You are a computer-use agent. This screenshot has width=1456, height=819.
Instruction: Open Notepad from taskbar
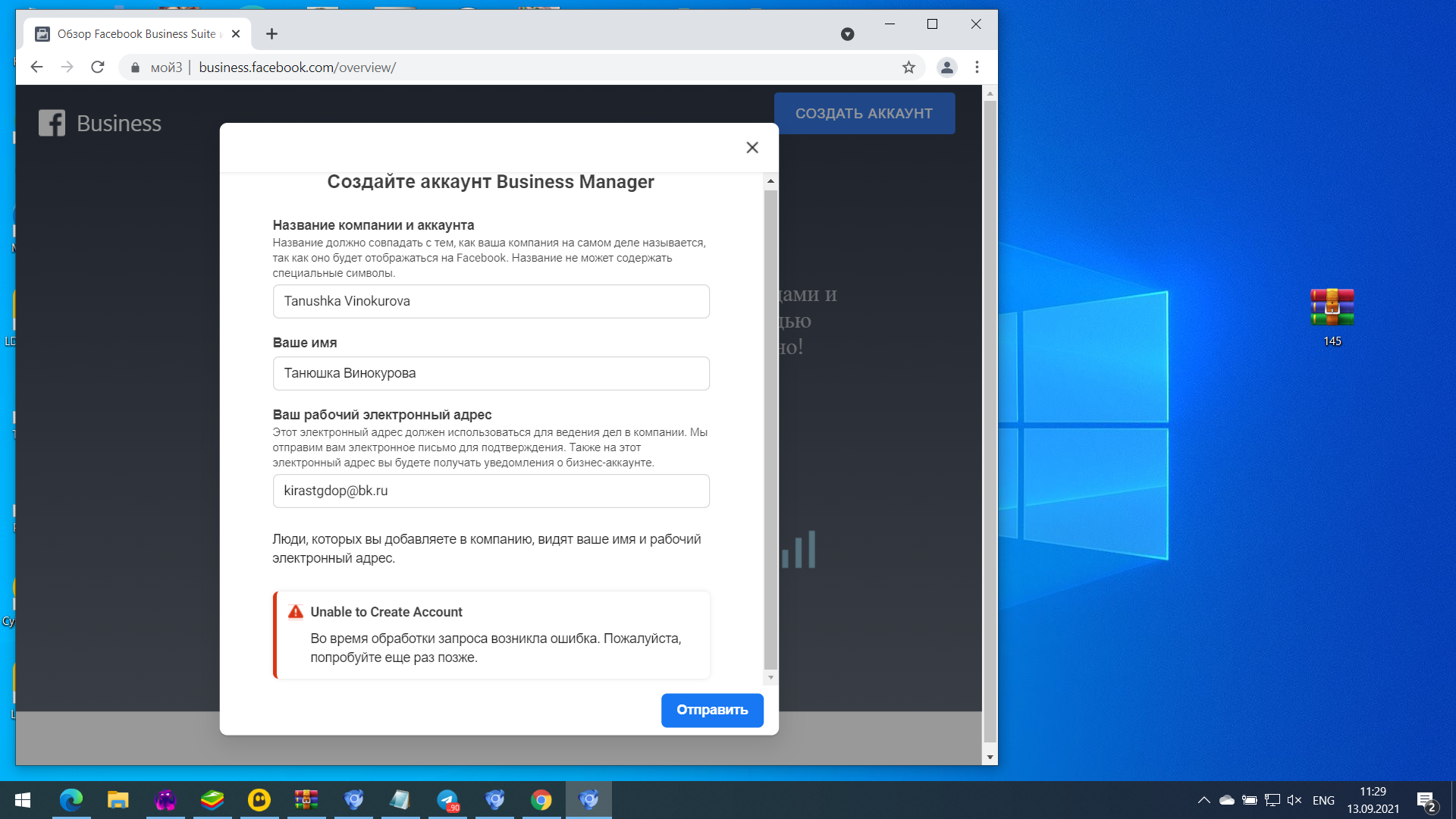click(x=400, y=800)
